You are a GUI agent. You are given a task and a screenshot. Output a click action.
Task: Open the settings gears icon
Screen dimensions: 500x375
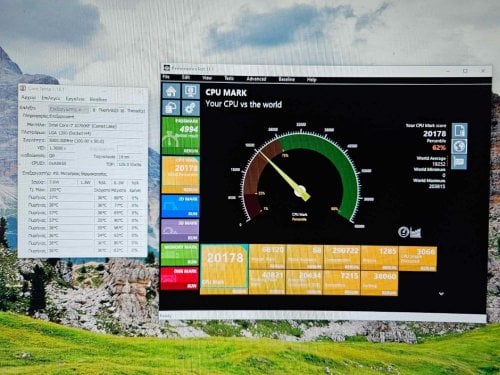point(191,108)
